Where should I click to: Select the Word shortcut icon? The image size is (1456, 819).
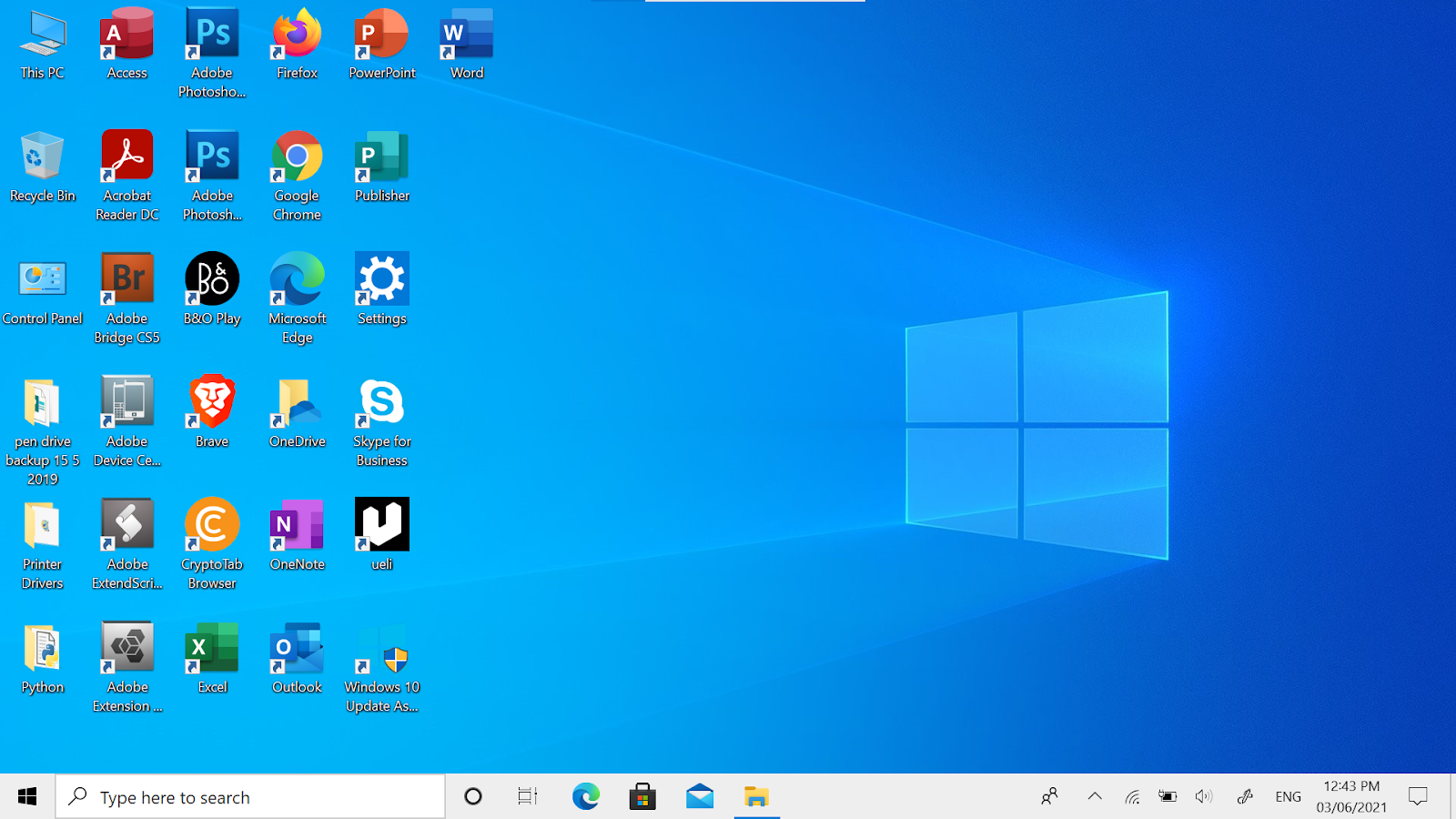pyautogui.click(x=467, y=44)
